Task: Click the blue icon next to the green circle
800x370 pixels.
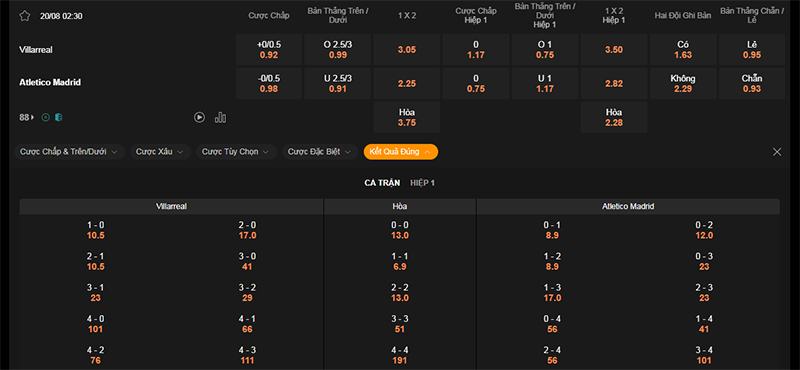Action: 59,117
